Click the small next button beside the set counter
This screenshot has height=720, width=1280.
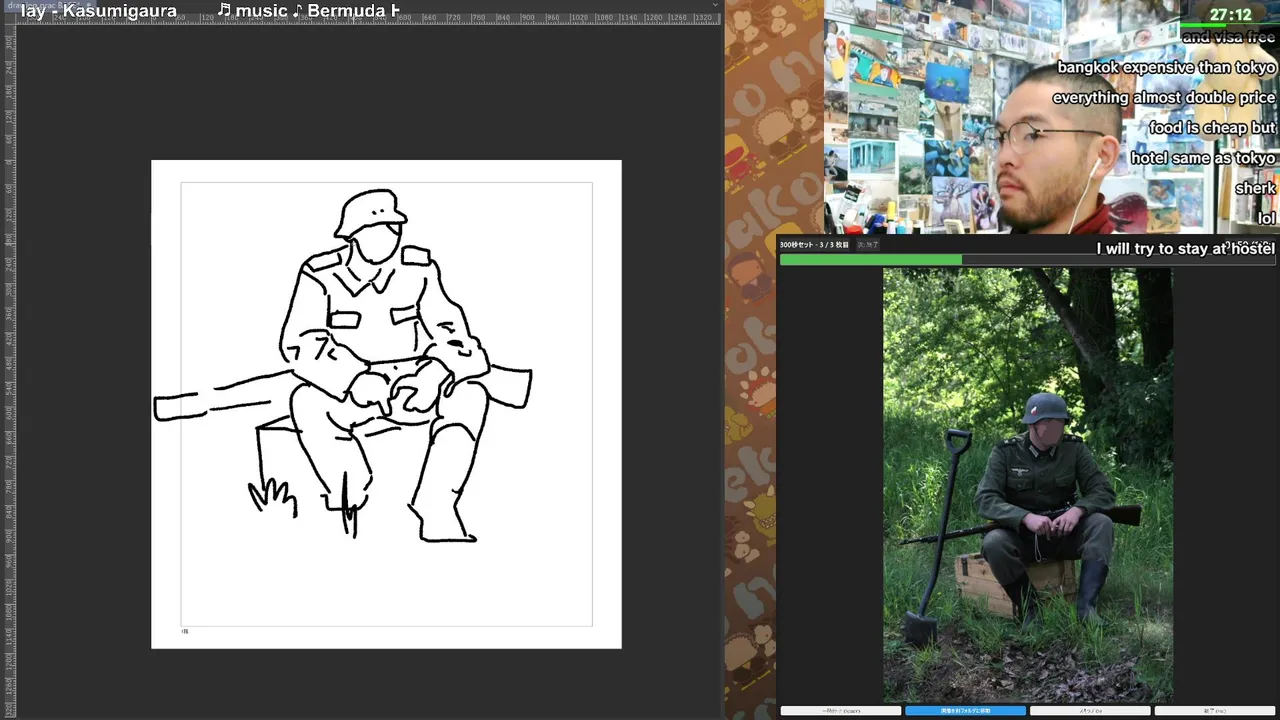866,245
